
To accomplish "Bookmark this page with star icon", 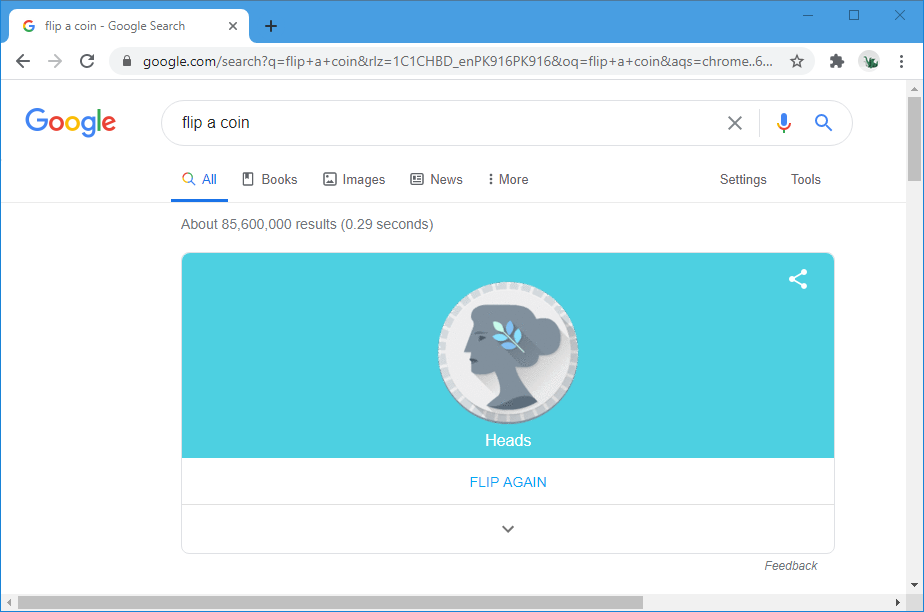I will [x=797, y=61].
